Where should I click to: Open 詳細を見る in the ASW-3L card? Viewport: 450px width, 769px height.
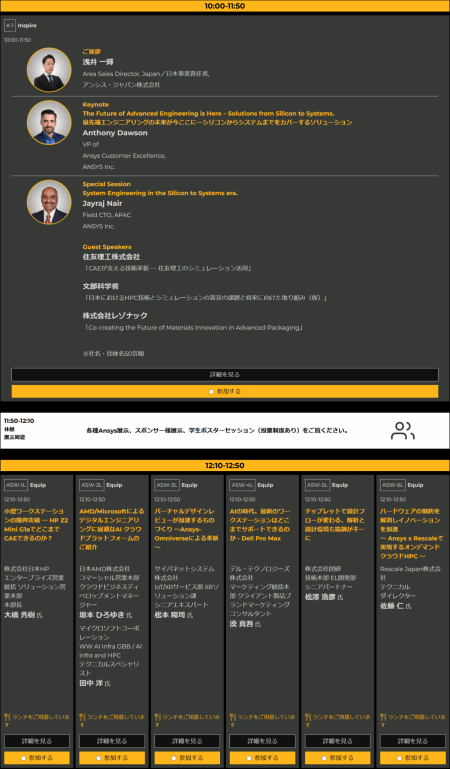pyautogui.click(x=188, y=741)
